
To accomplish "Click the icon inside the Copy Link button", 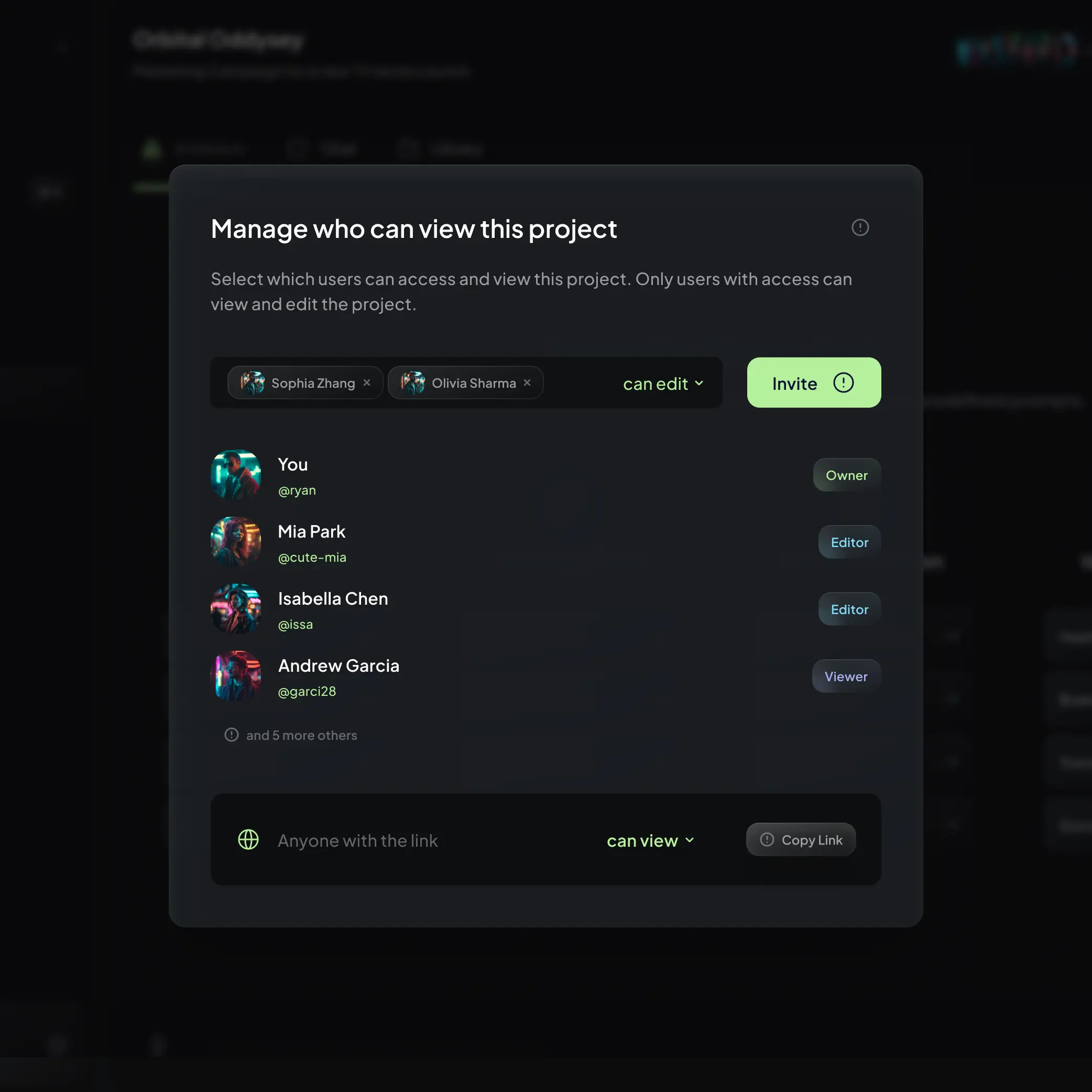I will coord(767,839).
